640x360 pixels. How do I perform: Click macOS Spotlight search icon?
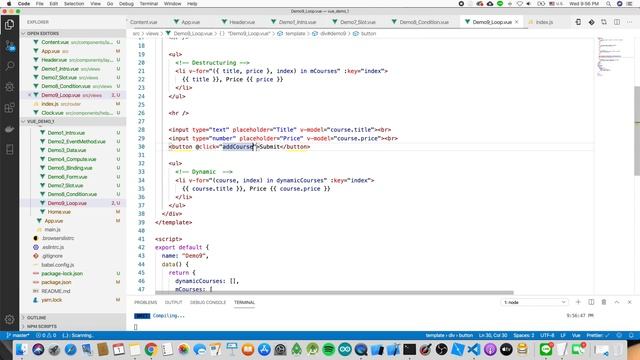608,4
